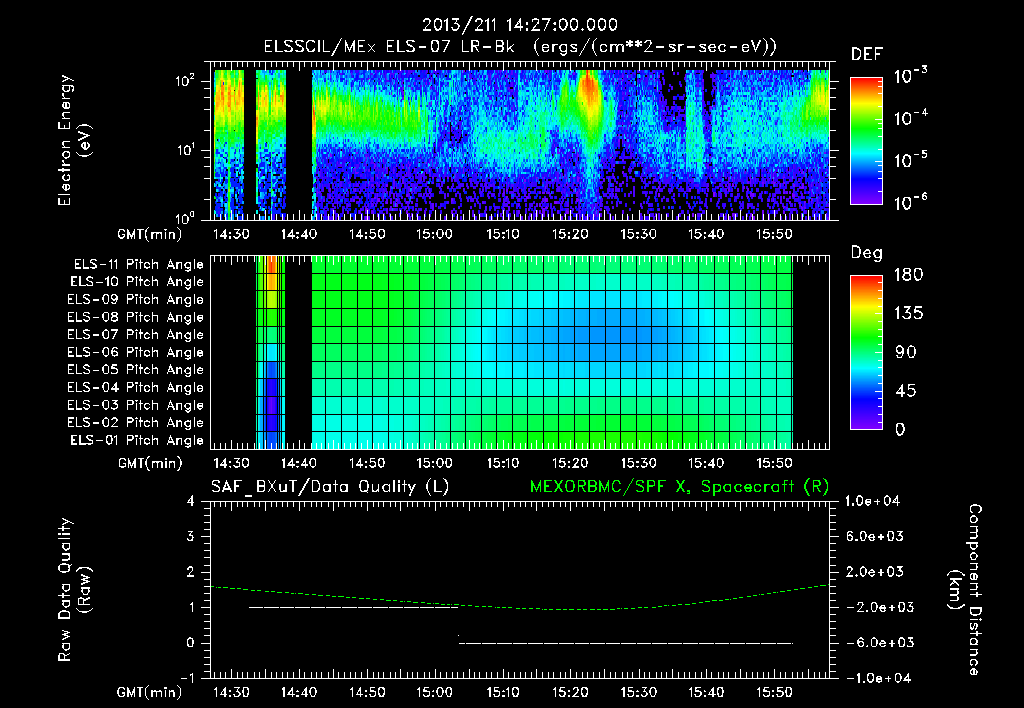Click the 15:50 tick on the bottom time axis
This screenshot has height=708, width=1024.
774,692
